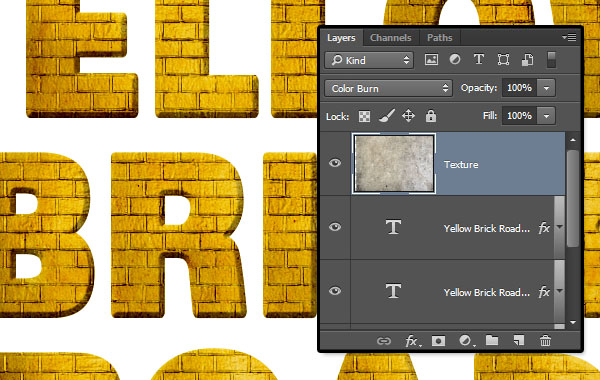
Task: Add a layer style fx button
Action: click(x=412, y=341)
